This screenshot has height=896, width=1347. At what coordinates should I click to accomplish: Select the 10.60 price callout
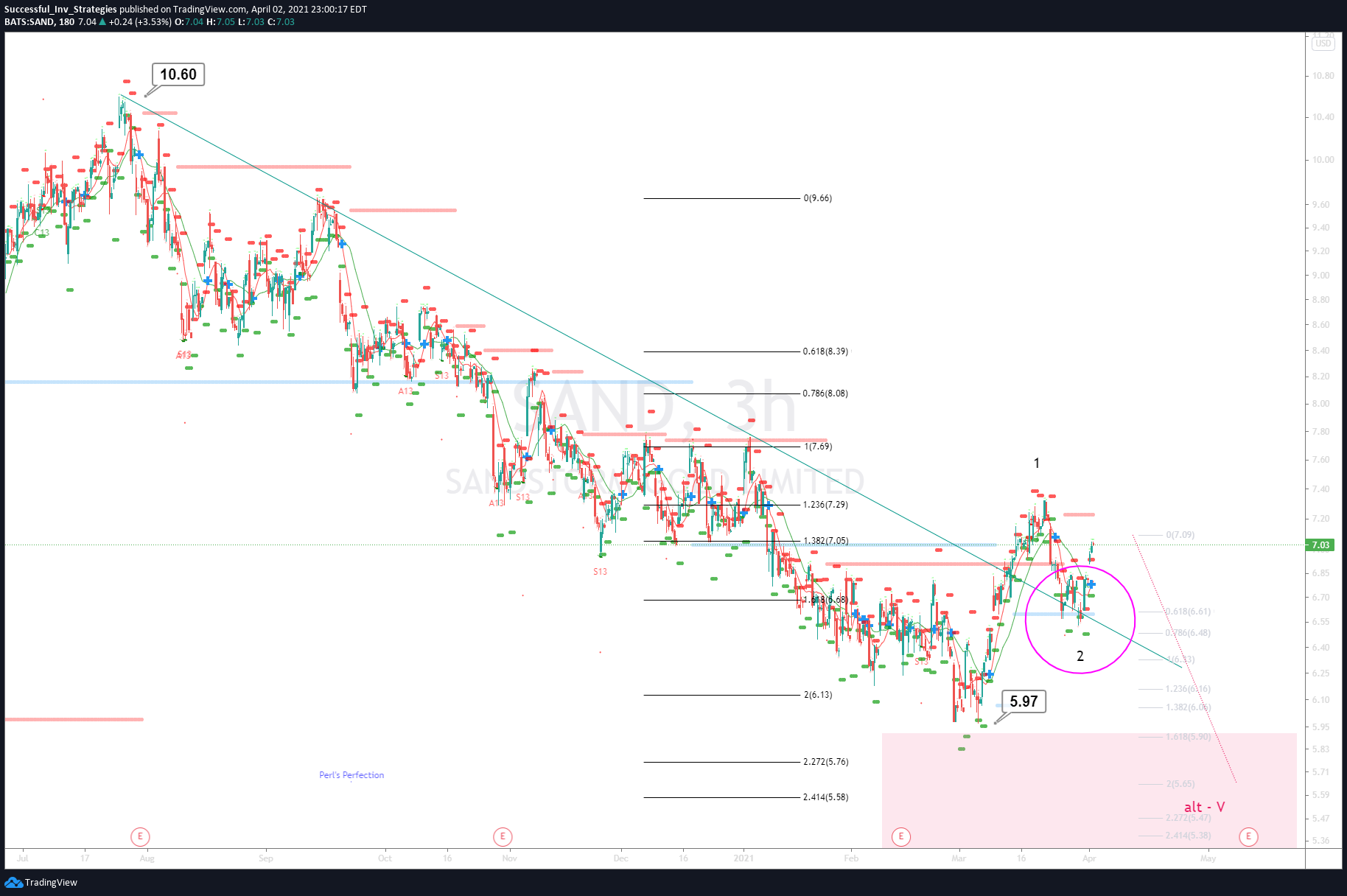(x=178, y=74)
